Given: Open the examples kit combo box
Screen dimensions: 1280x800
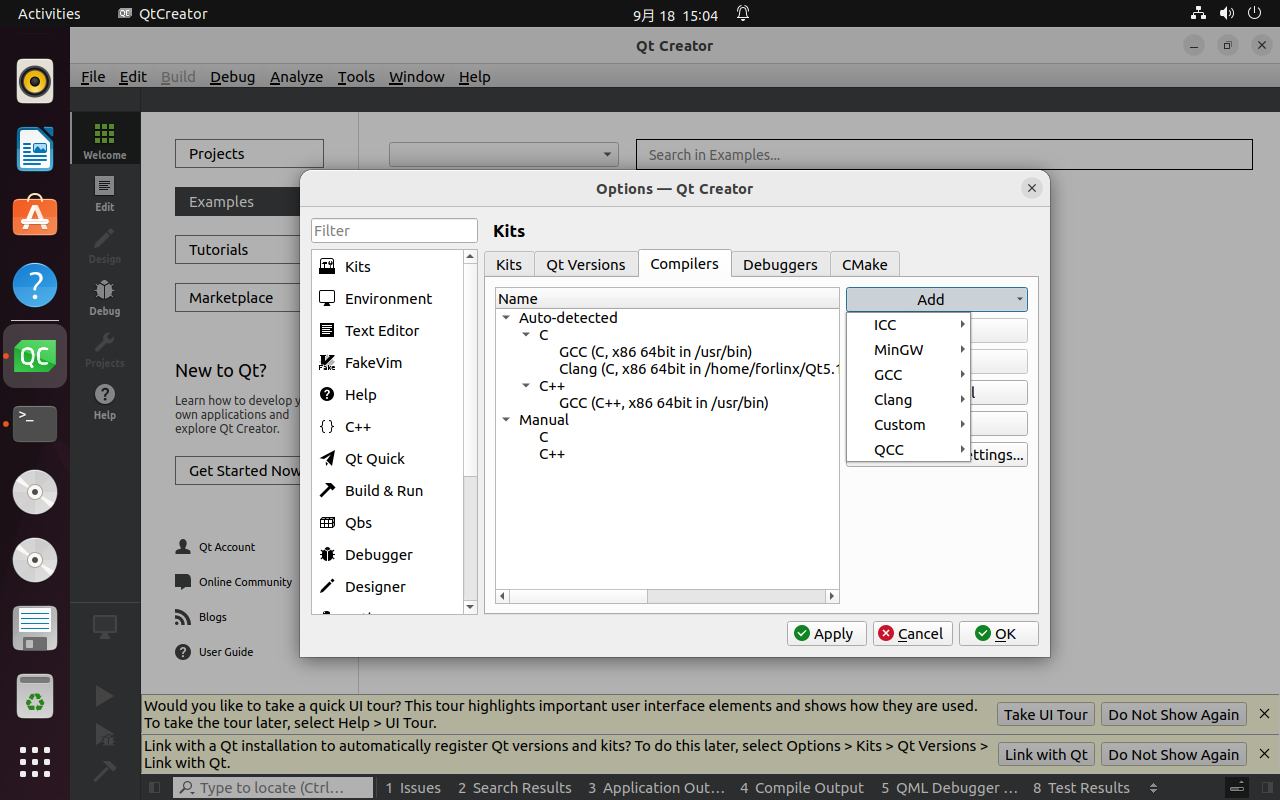Looking at the screenshot, I should pos(504,155).
